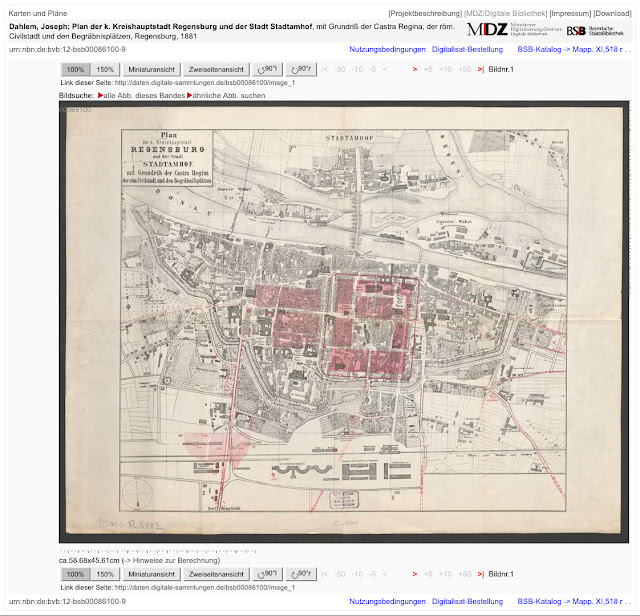Select 150% zoom in bottom toolbar
The height and width of the screenshot is (616, 640).
[105, 574]
